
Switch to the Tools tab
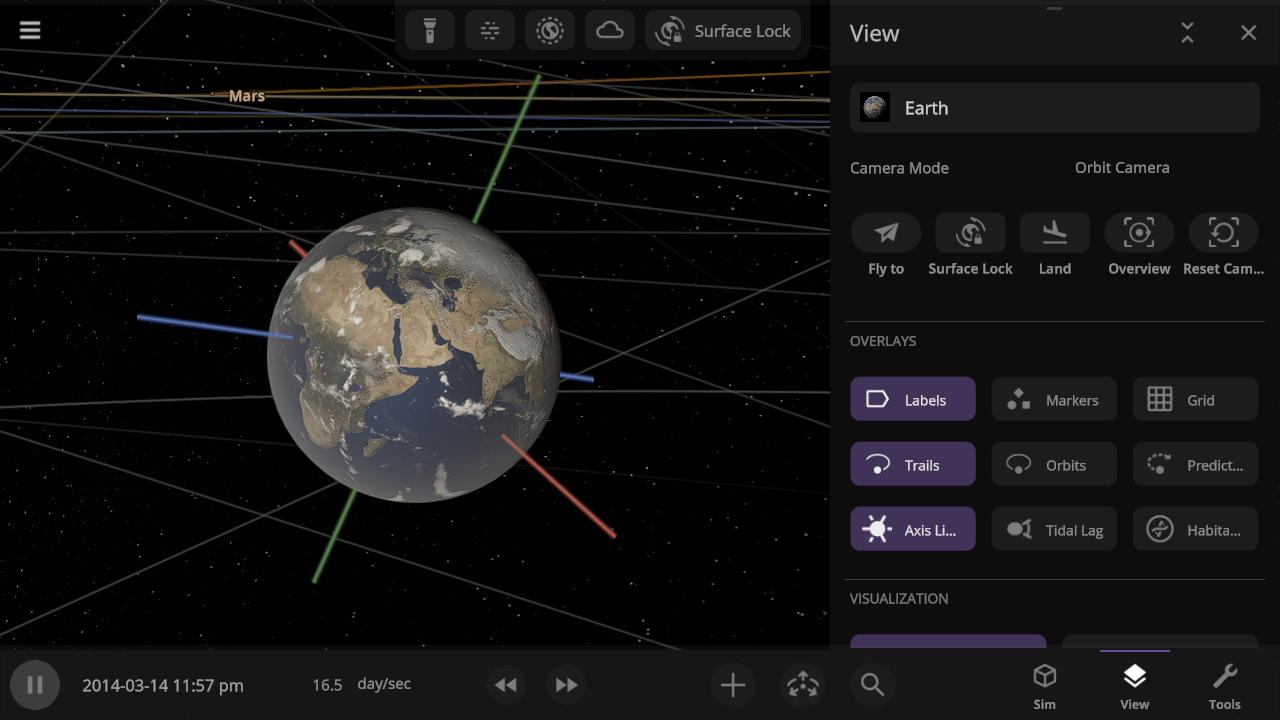(1224, 686)
